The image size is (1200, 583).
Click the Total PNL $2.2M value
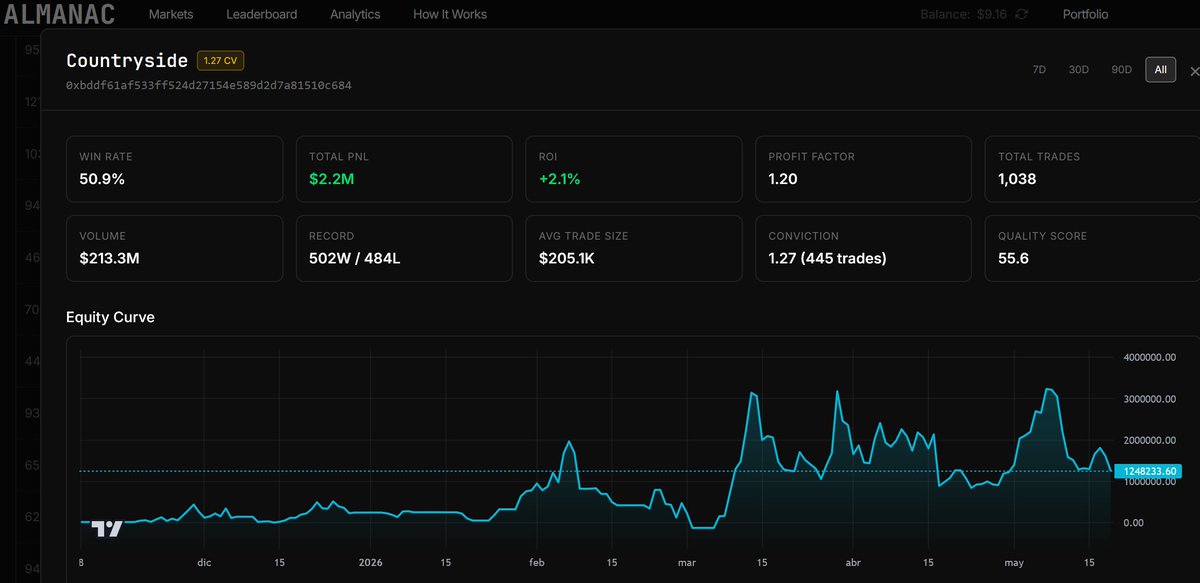pyautogui.click(x=333, y=179)
